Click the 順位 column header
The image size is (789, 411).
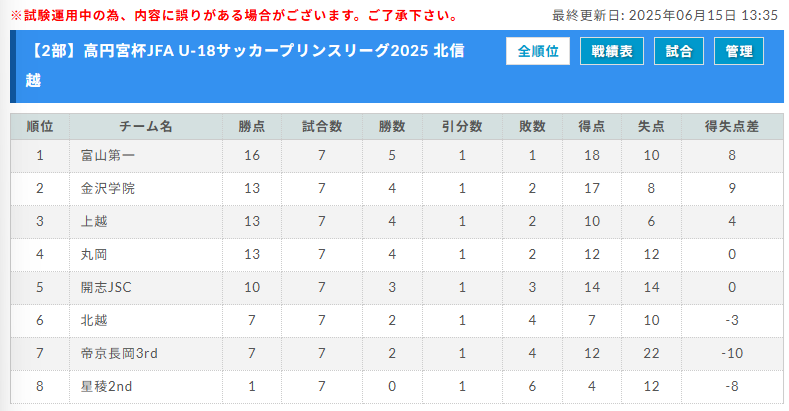pyautogui.click(x=40, y=126)
